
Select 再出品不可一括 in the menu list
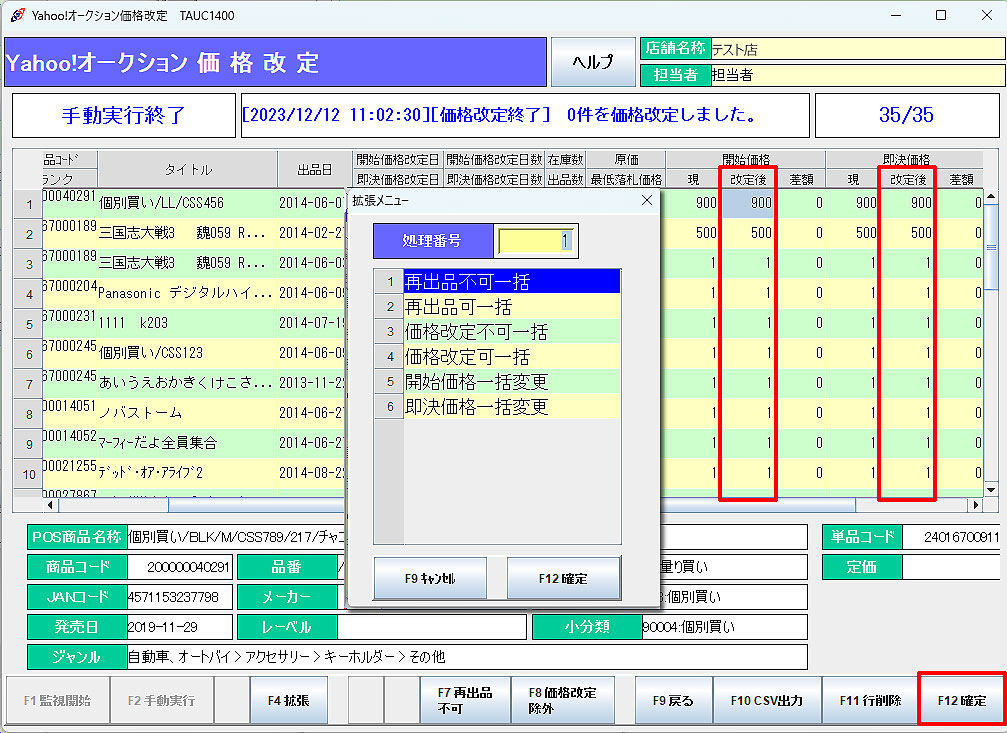tap(511, 281)
